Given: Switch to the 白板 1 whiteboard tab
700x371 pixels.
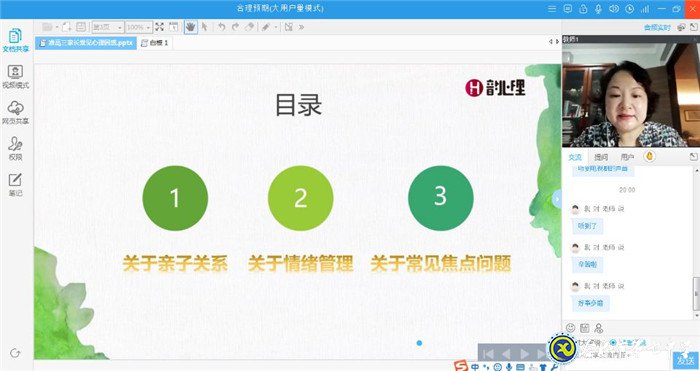Looking at the screenshot, I should [x=154, y=43].
